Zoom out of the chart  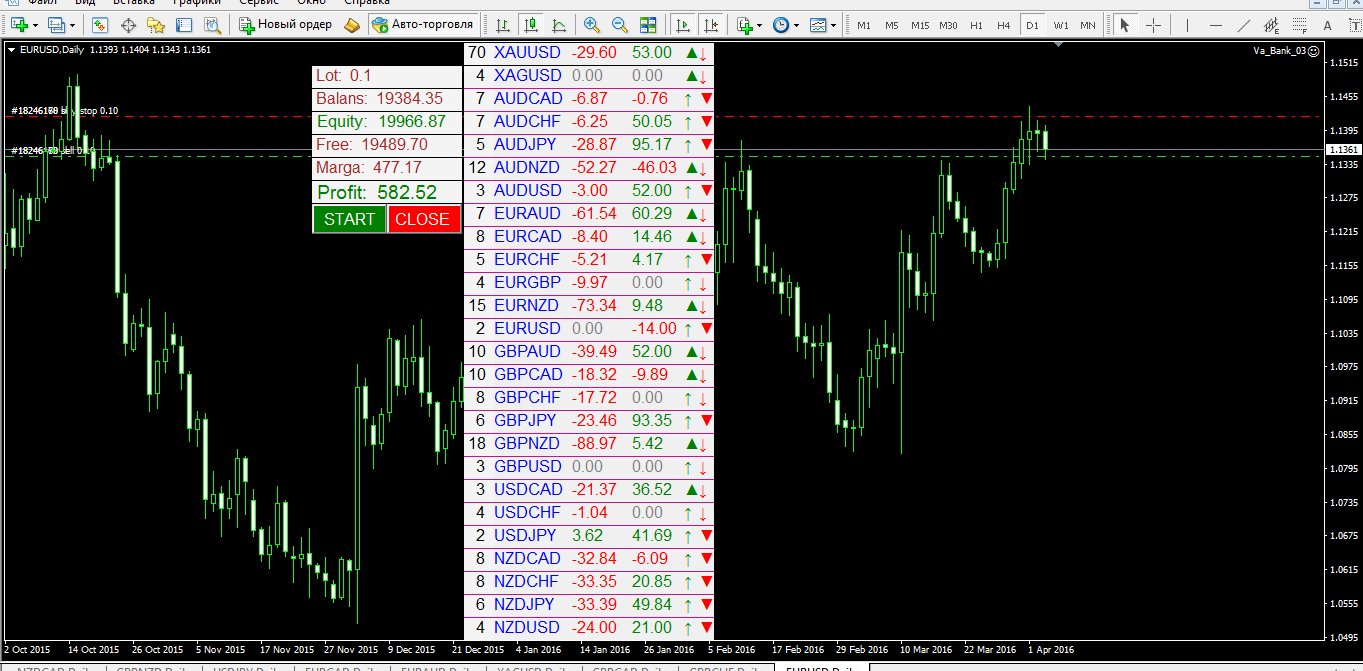tap(620, 24)
